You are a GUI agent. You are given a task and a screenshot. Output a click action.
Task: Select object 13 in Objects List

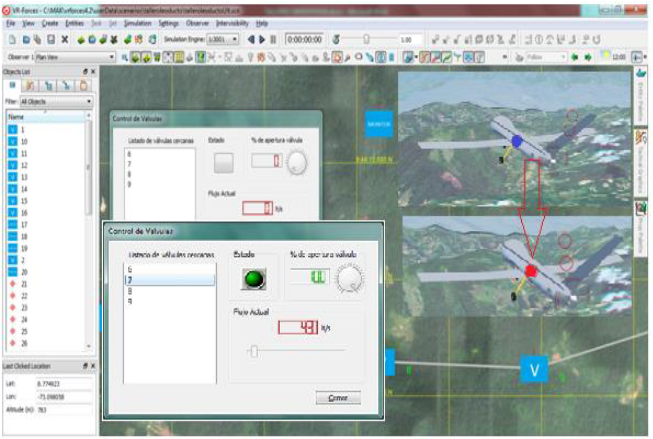tap(46, 177)
